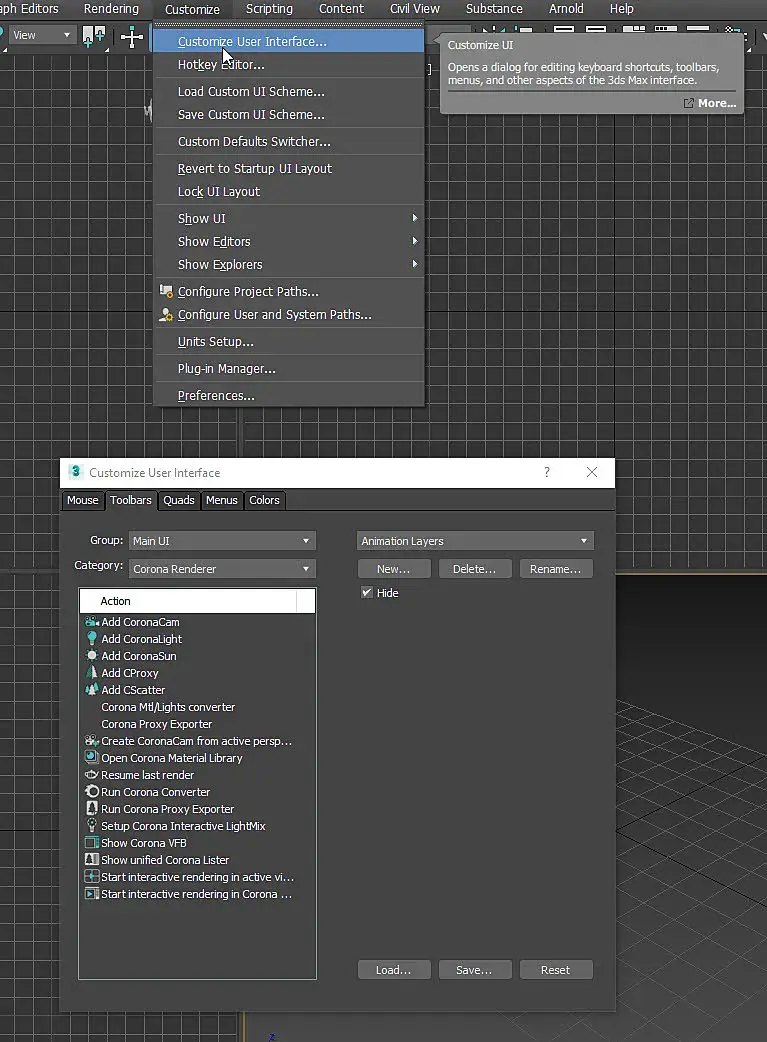
Task: Switch to the Toolbars tab
Action: pyautogui.click(x=131, y=500)
